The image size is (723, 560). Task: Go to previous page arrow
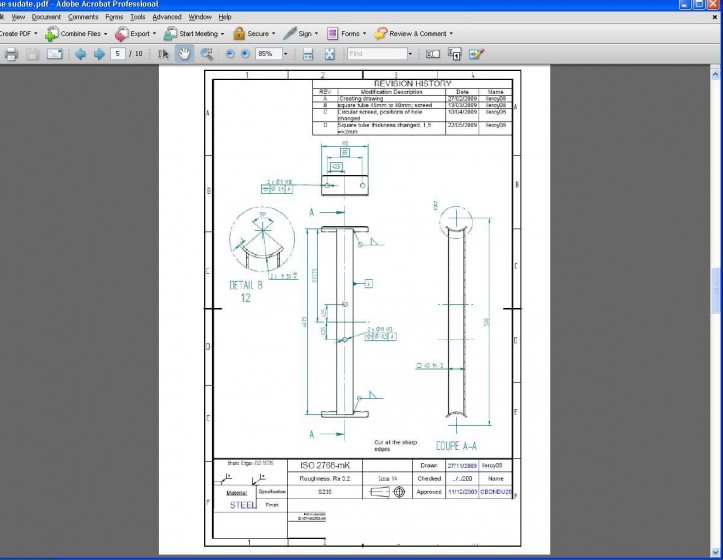coord(81,54)
